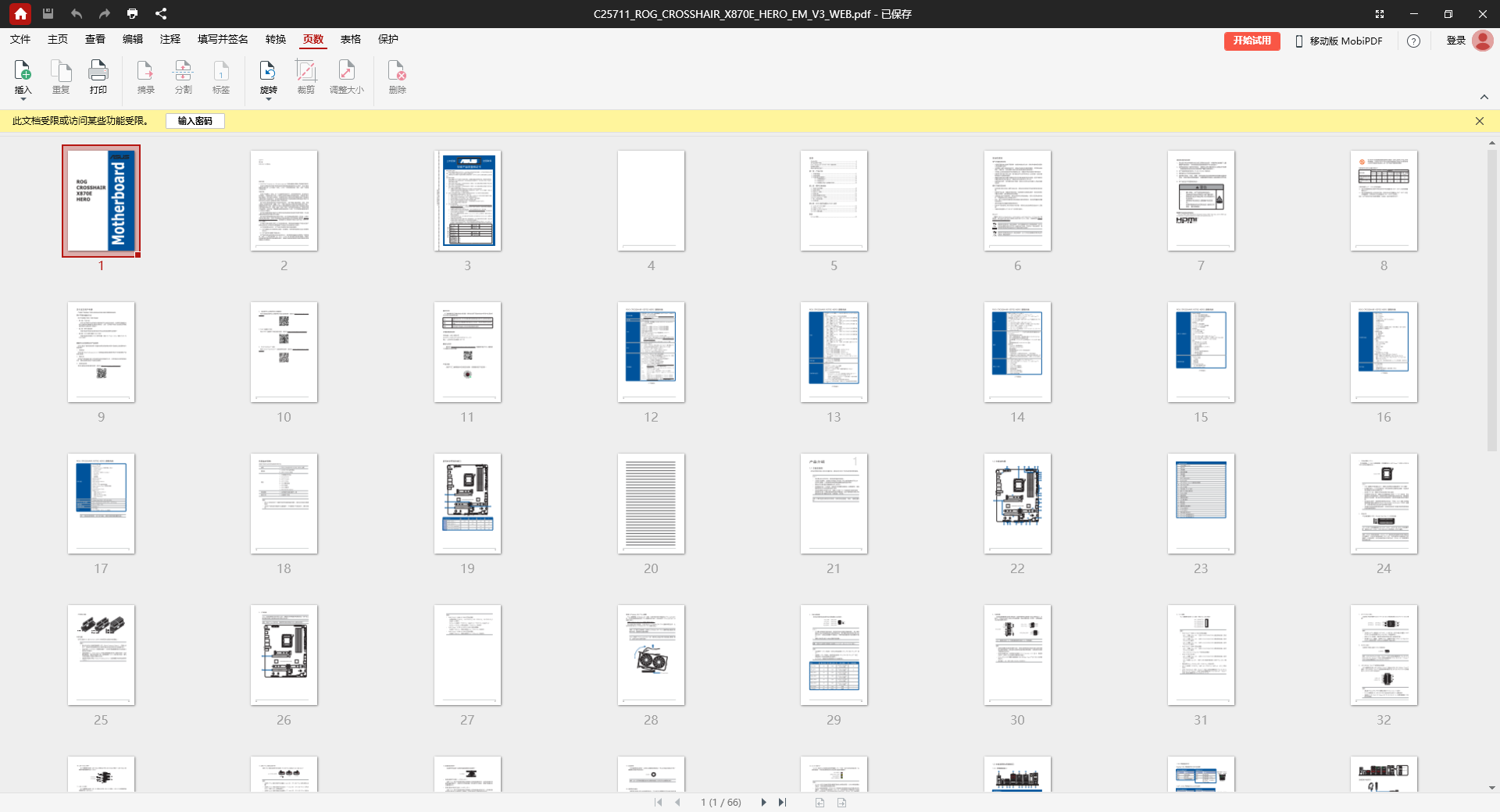
Task: Jump to the first page arrow
Action: [x=659, y=803]
